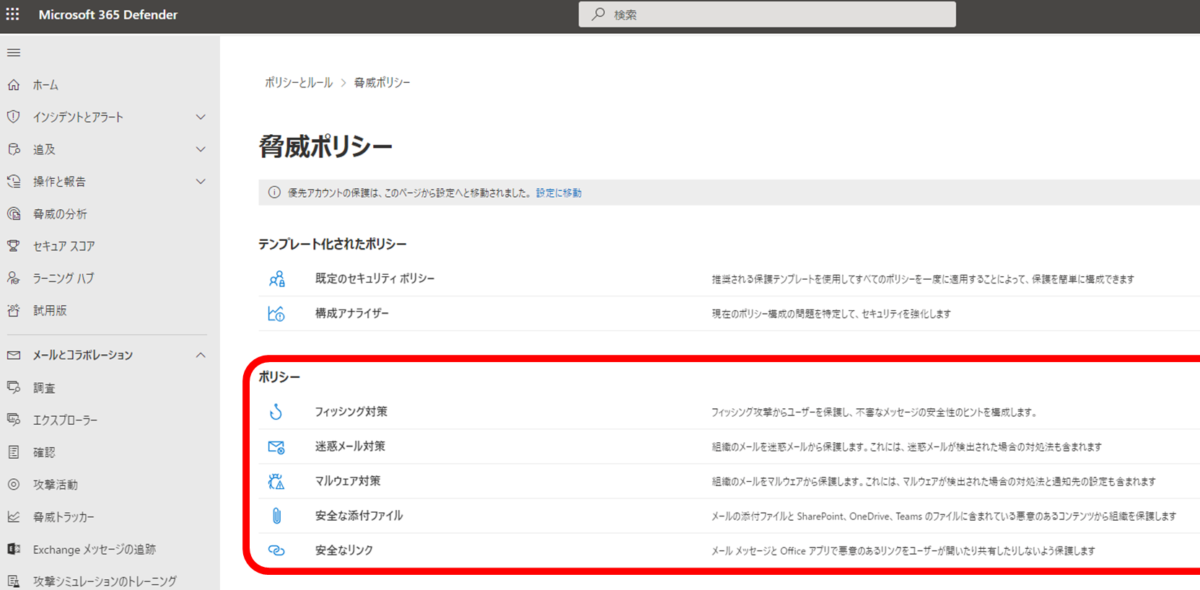The width and height of the screenshot is (1200, 590).
Task: Select the Exchange メッセージの追跡 icon
Action: [15, 548]
